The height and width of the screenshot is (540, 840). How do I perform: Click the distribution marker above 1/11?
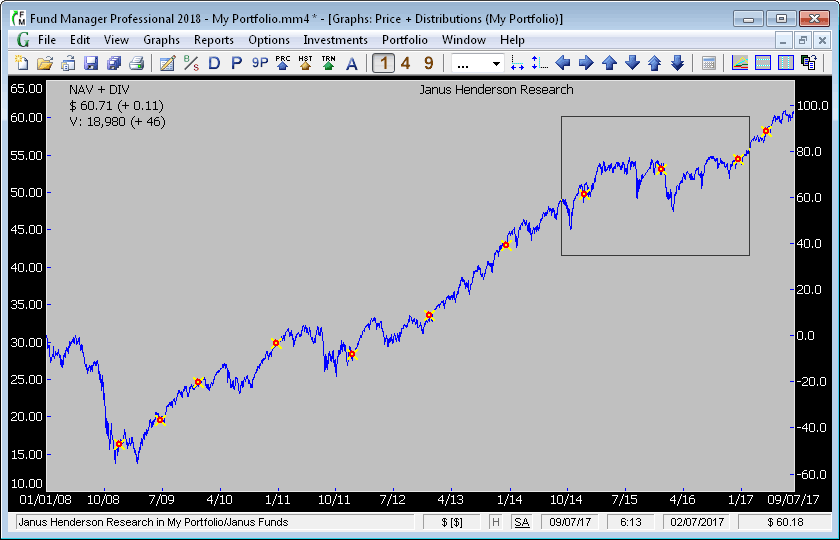click(x=276, y=343)
